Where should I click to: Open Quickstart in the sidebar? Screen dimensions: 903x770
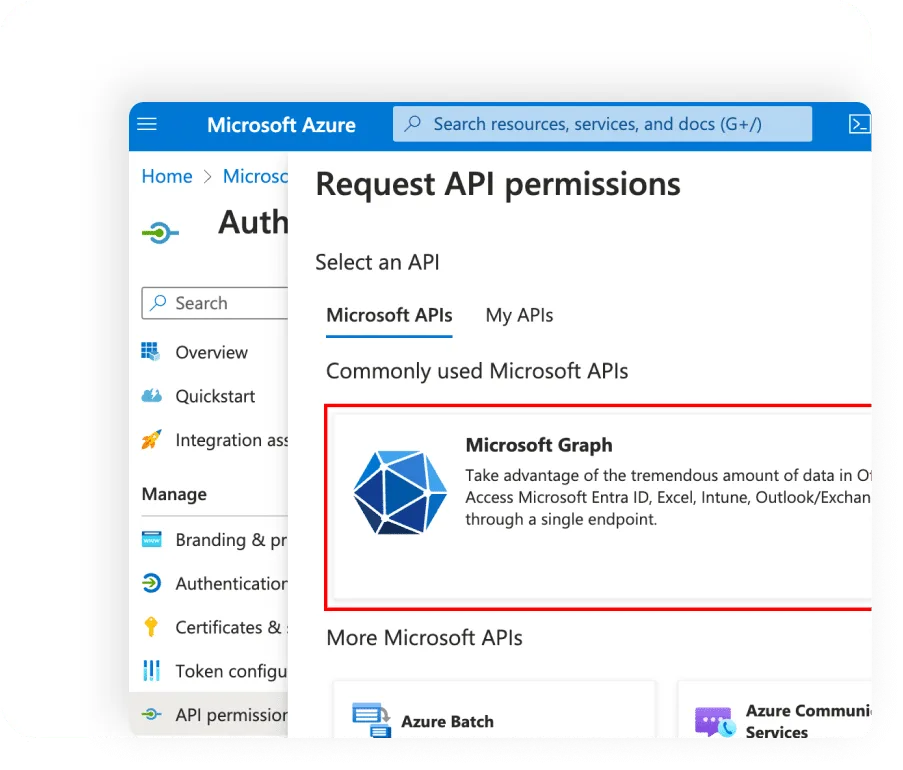coord(214,396)
